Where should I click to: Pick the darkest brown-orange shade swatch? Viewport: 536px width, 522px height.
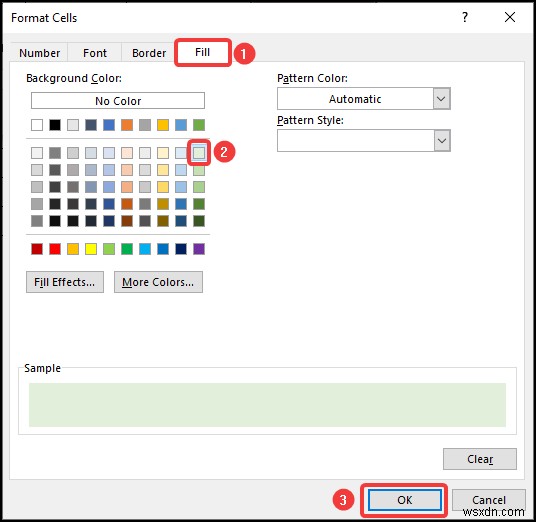127,221
